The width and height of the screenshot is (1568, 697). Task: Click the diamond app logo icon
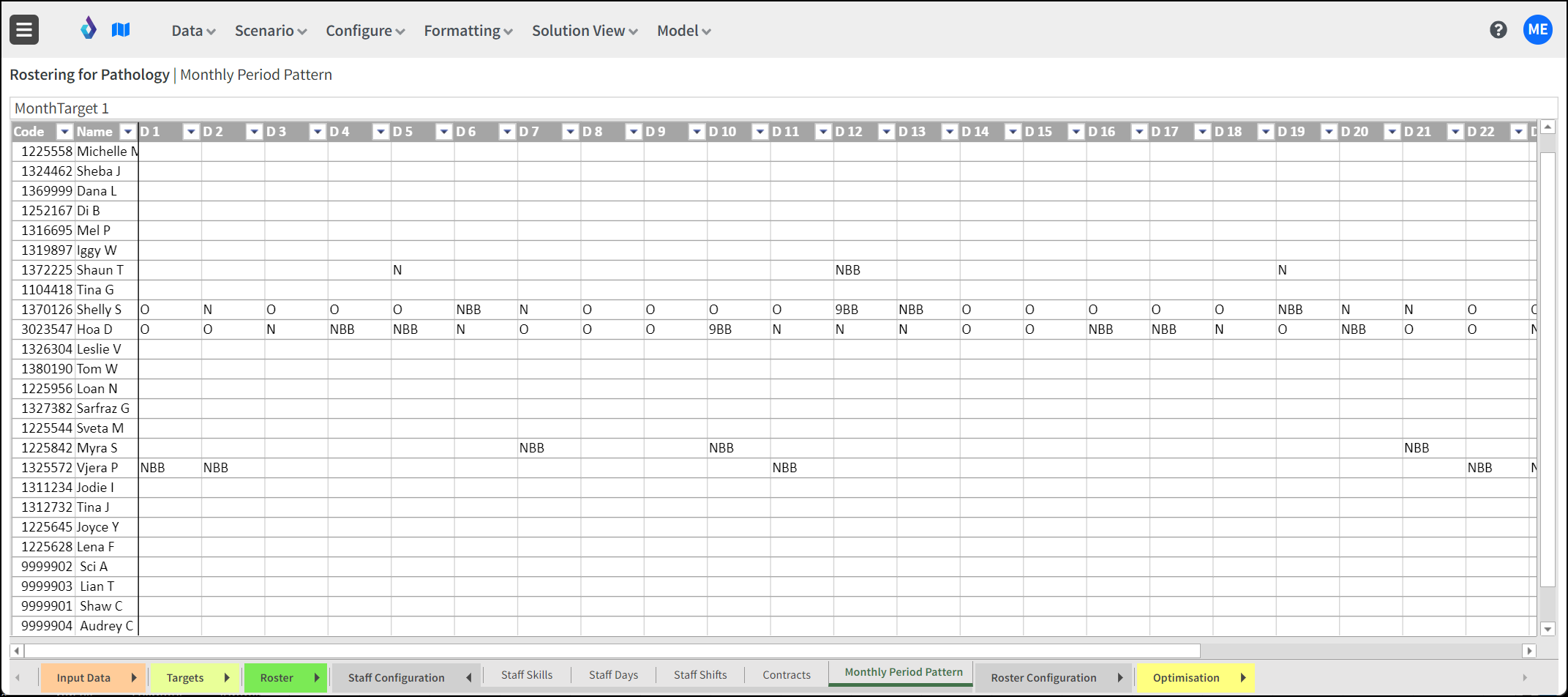89,29
